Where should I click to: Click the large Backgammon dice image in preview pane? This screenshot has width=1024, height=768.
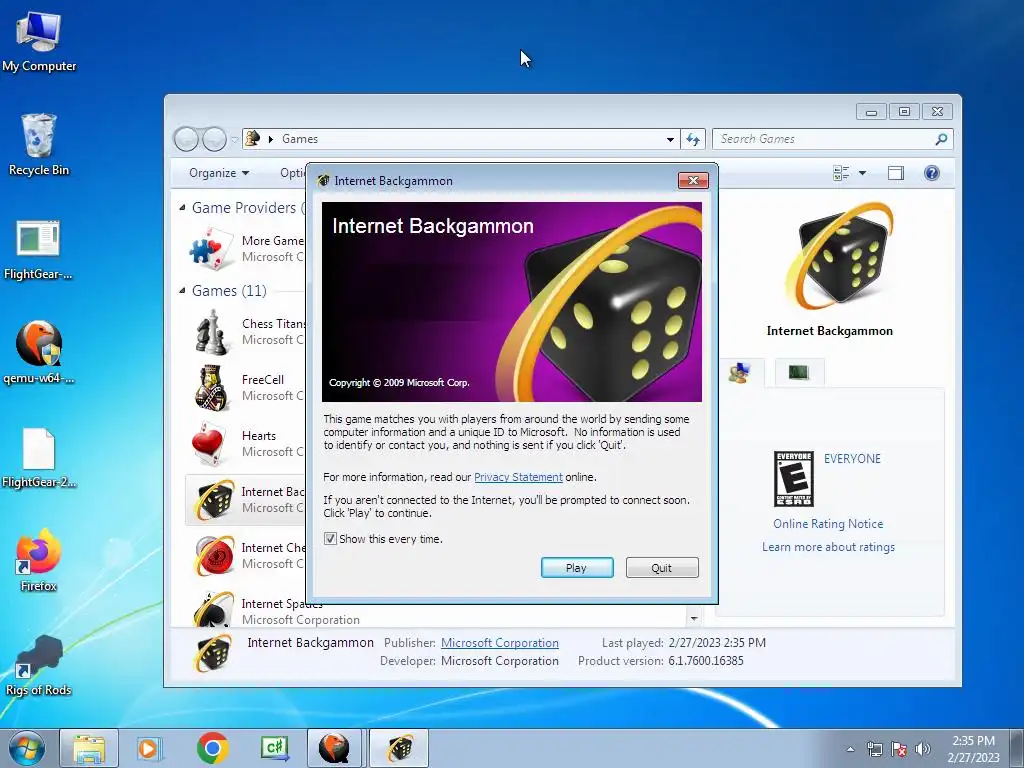[x=840, y=255]
